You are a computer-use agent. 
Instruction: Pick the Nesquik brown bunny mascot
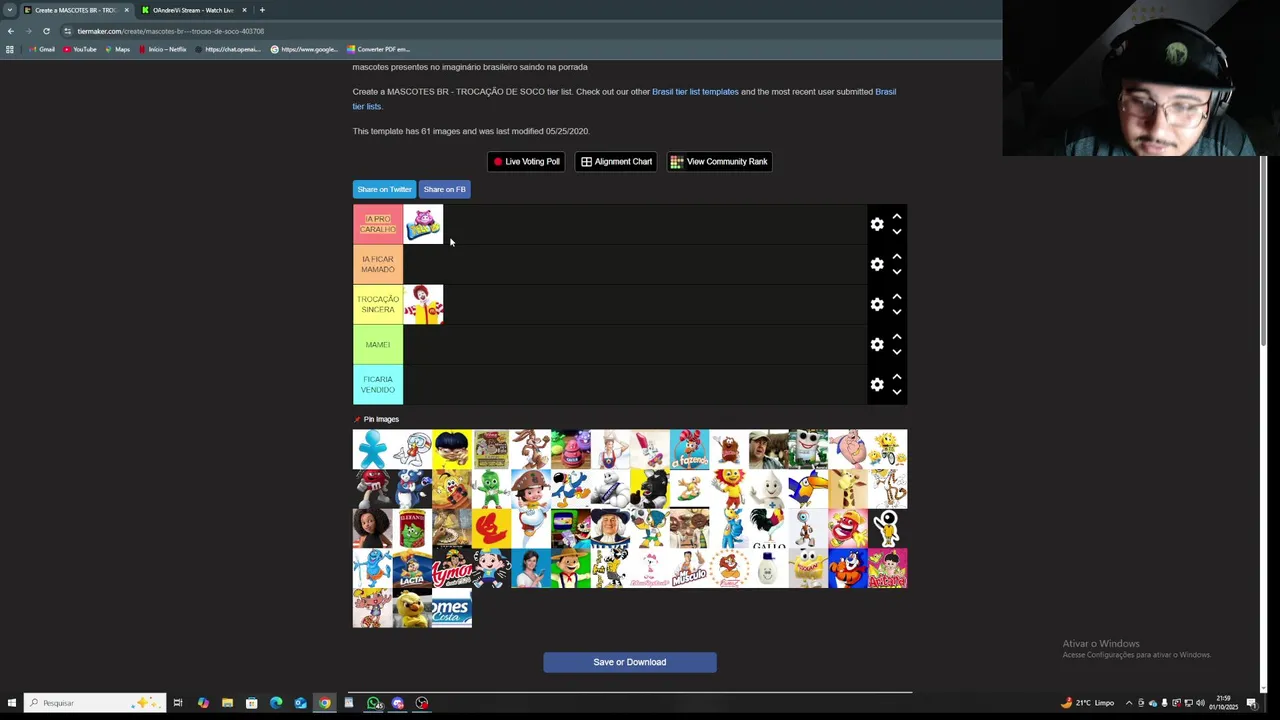(531, 449)
